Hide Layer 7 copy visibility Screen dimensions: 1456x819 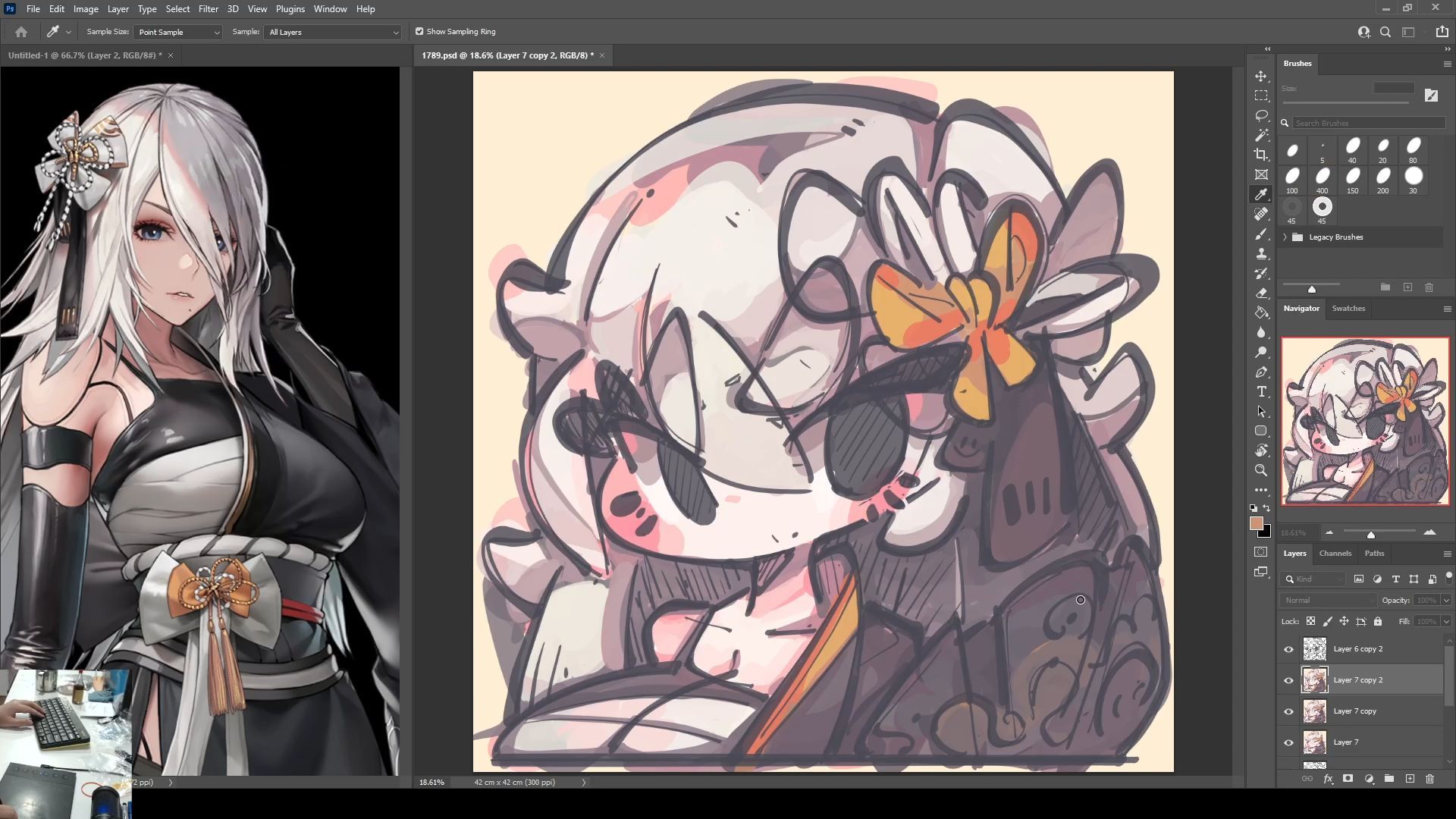[x=1288, y=711]
